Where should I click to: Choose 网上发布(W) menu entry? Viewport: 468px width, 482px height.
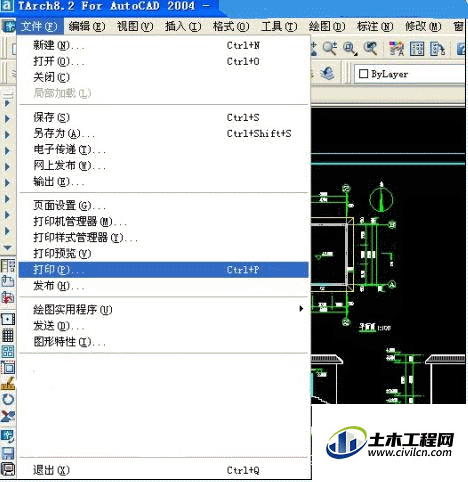[163, 165]
